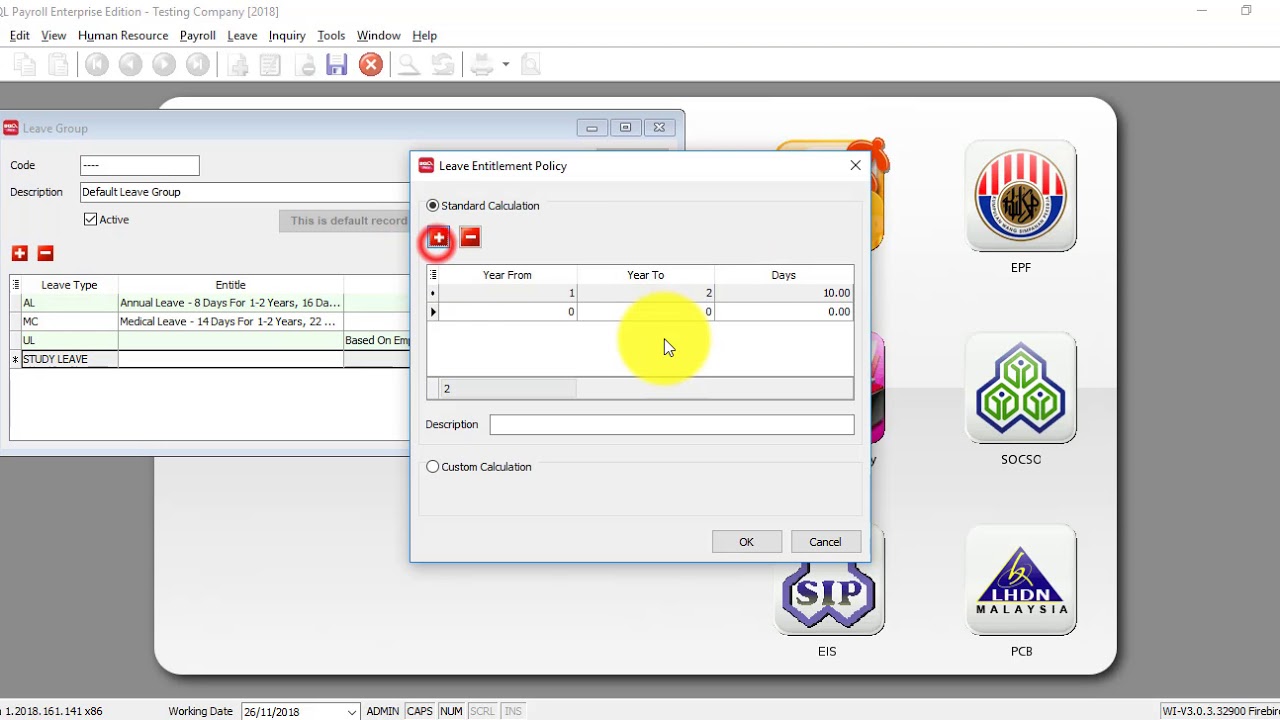Click the New record toolbar icon
1280x720 pixels.
click(x=238, y=65)
